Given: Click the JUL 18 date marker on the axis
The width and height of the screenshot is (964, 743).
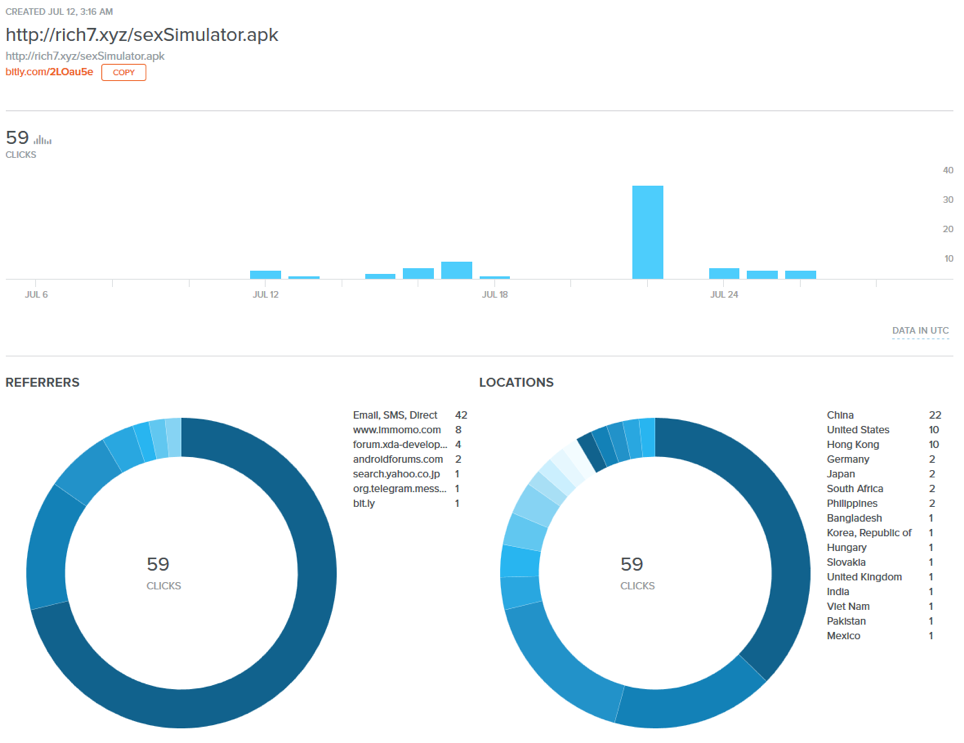Looking at the screenshot, I should pos(495,295).
